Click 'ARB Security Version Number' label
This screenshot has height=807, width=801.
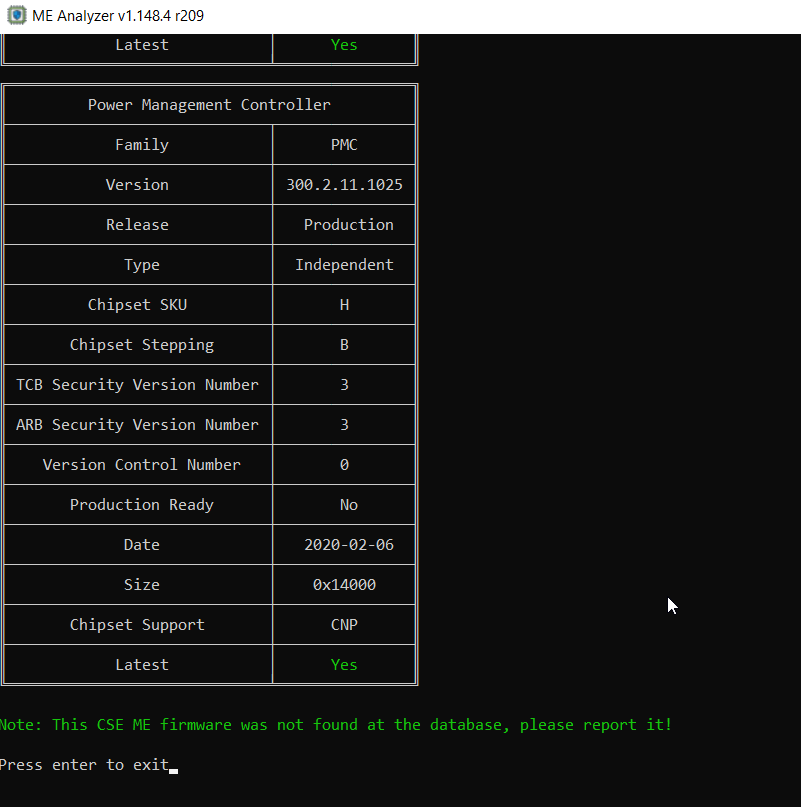point(137,425)
